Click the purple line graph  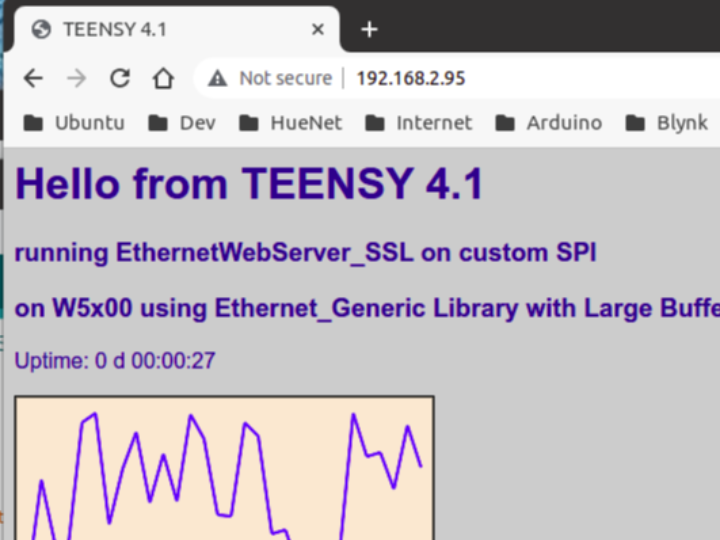coord(224,468)
